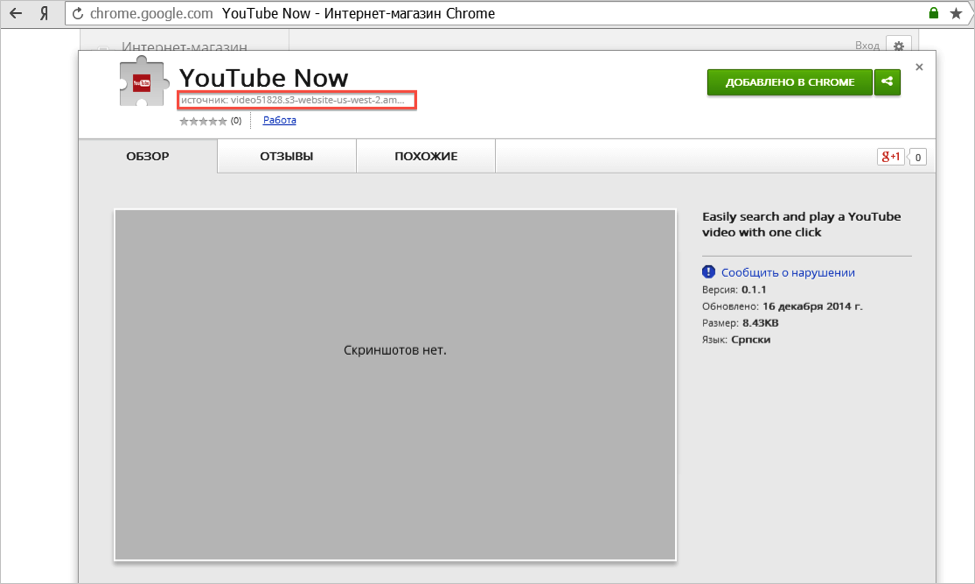The height and width of the screenshot is (584, 975).
Task: Click the Easily search and play description
Action: (802, 225)
